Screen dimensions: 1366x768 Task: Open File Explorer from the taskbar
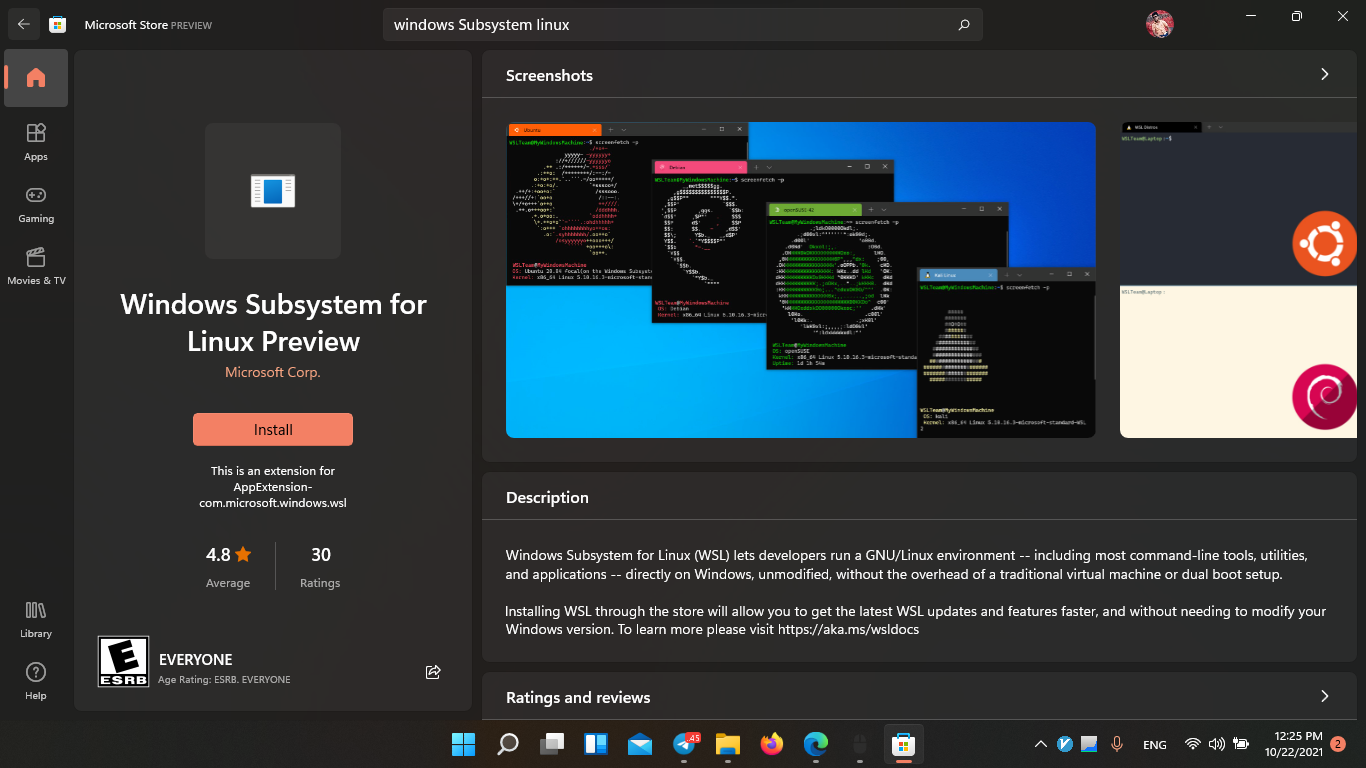(728, 744)
